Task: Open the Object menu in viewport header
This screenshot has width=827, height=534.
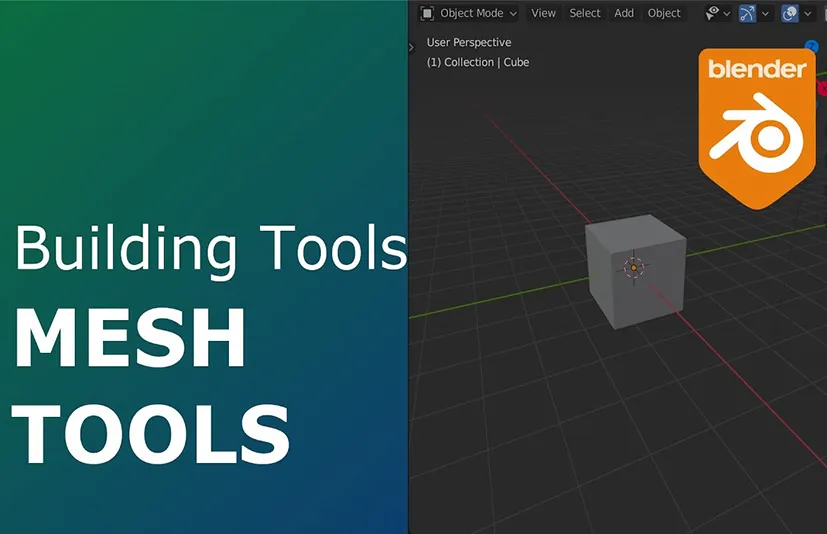Action: (664, 13)
